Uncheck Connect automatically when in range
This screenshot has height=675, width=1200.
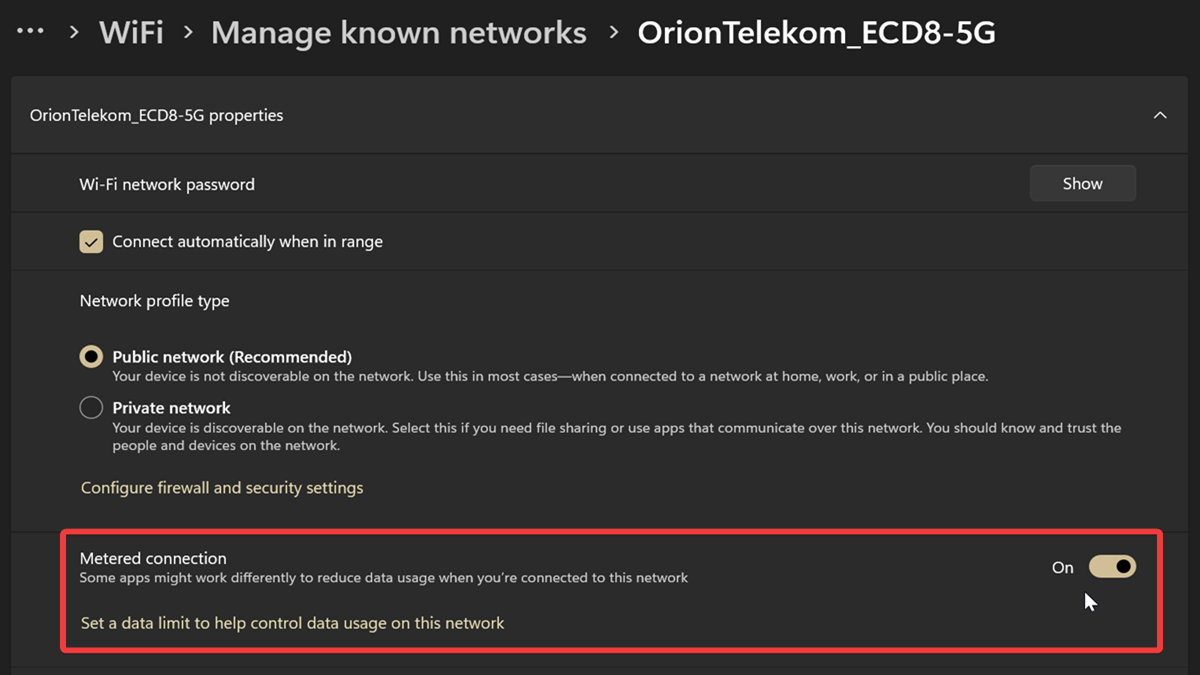point(91,242)
